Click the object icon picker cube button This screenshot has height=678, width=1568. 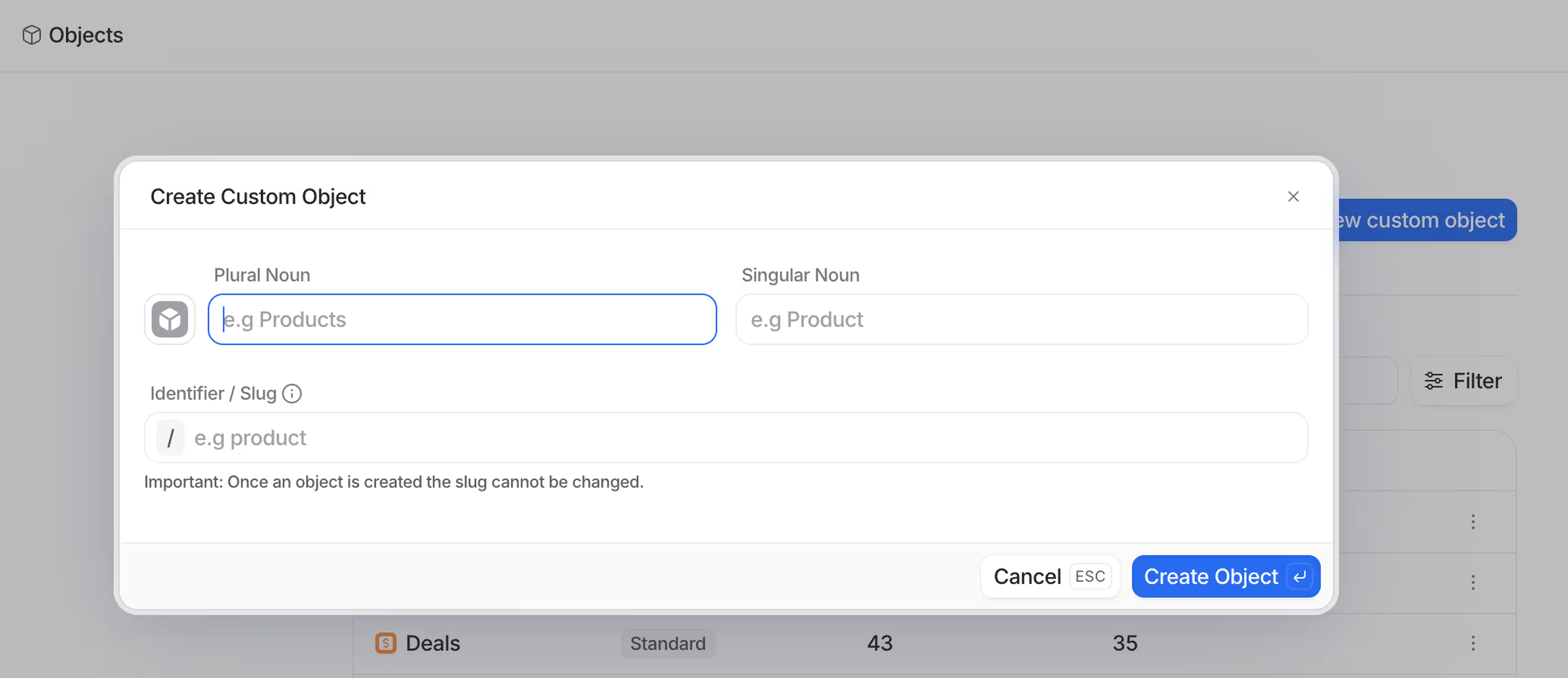click(169, 319)
